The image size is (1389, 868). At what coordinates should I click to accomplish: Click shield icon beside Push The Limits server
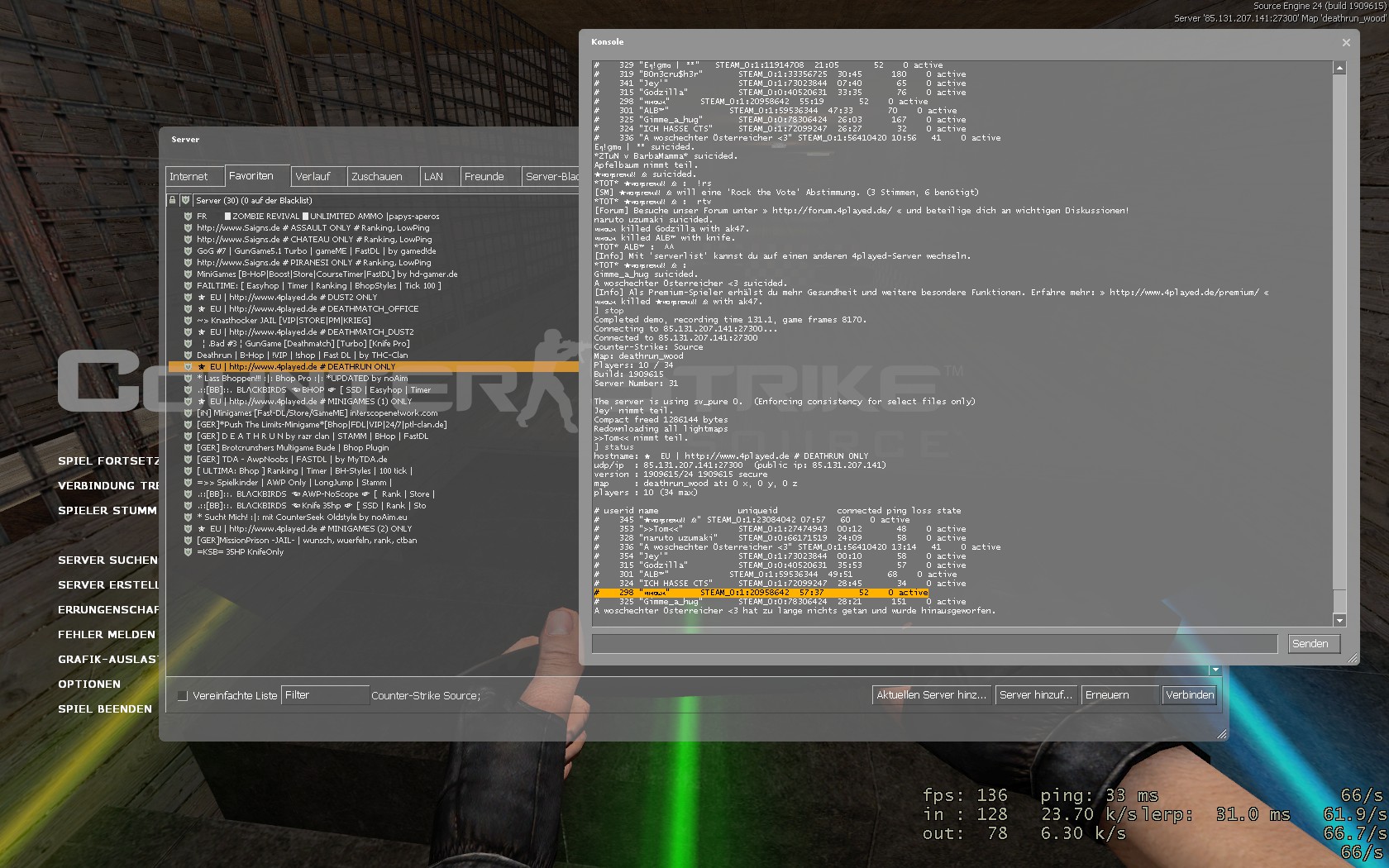tap(188, 424)
